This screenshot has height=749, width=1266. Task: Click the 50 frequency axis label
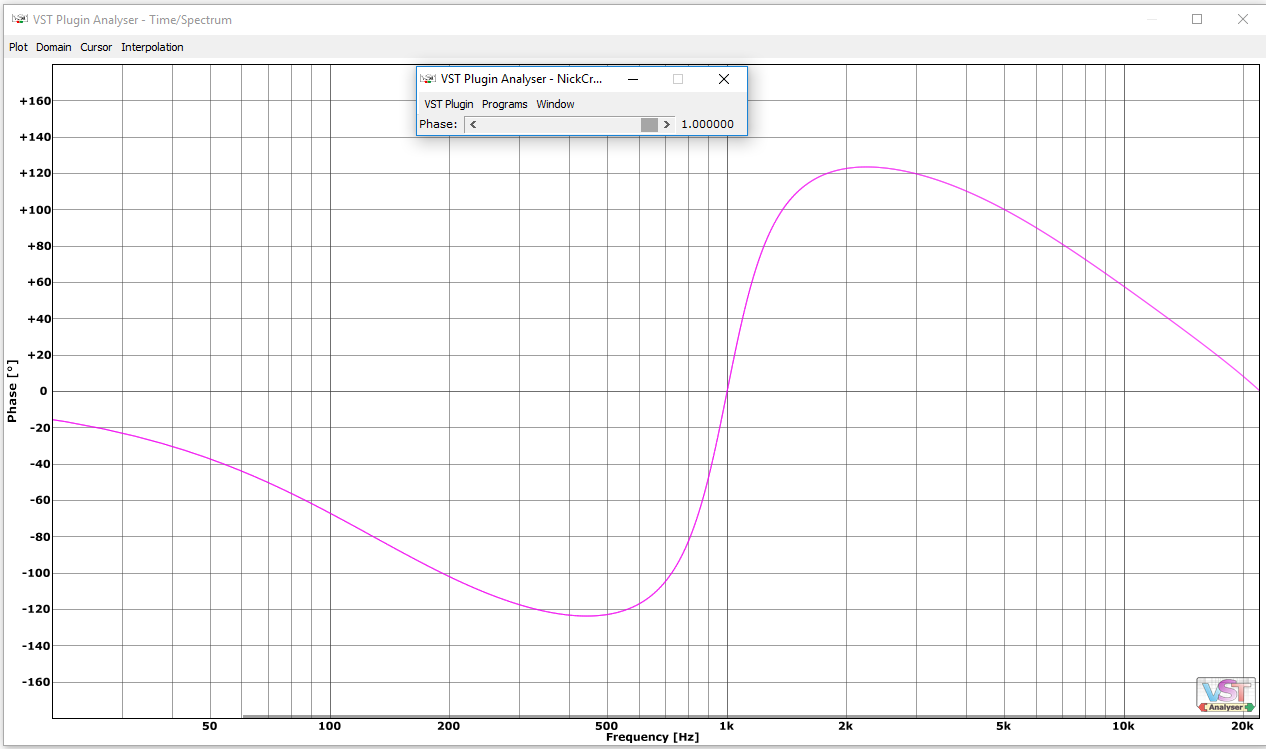coord(209,726)
